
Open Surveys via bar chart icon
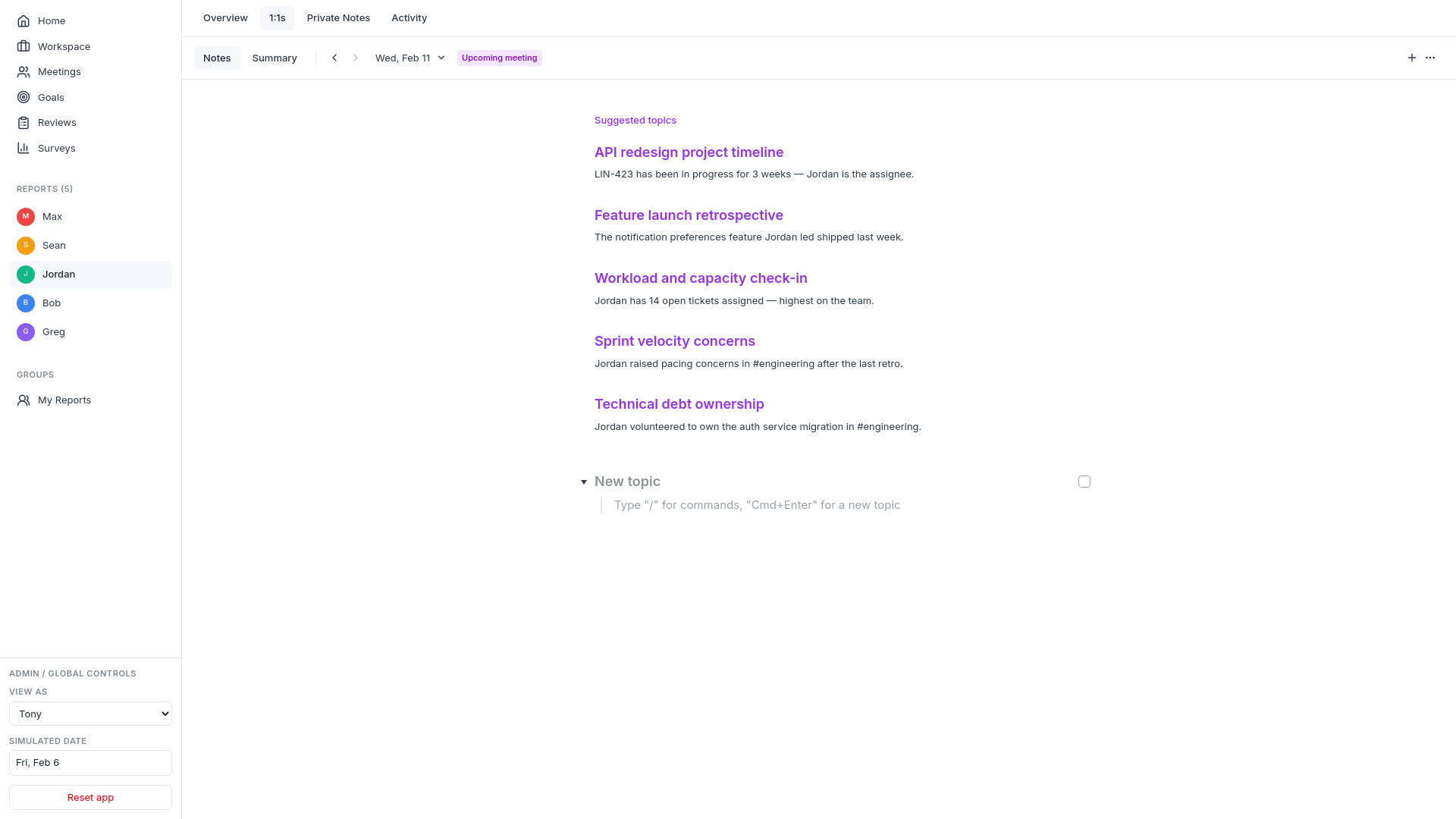(24, 148)
